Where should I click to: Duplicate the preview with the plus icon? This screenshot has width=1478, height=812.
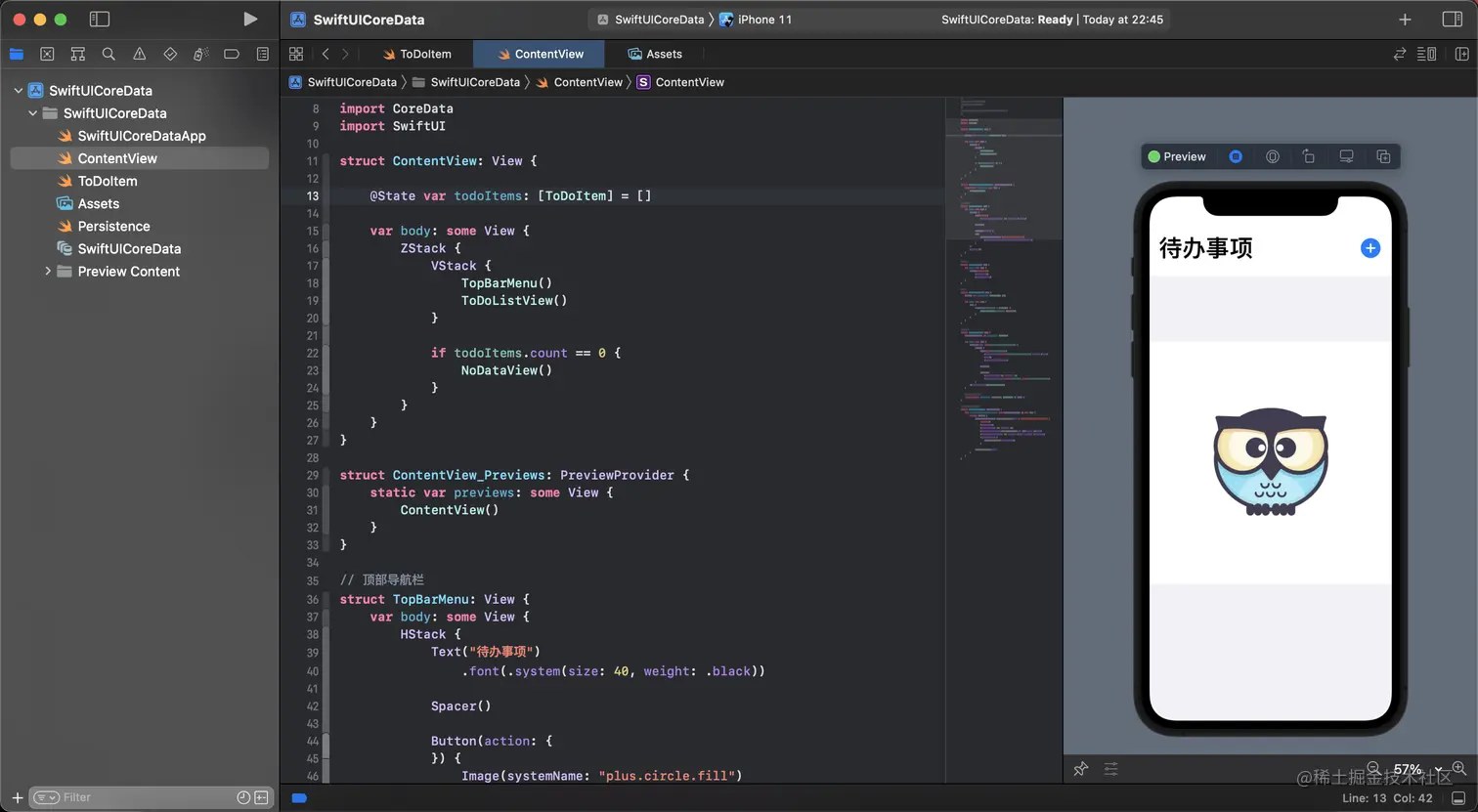coord(1383,156)
